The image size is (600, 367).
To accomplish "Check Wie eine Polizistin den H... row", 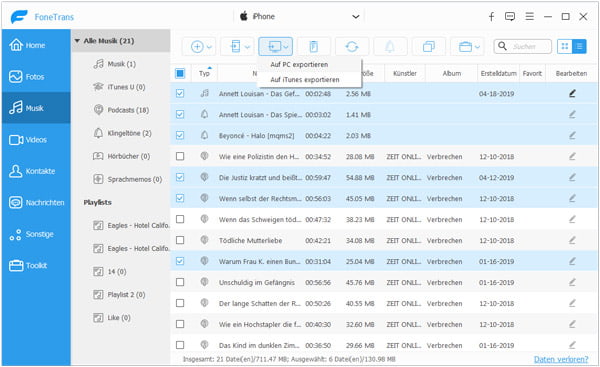I will click(x=180, y=156).
